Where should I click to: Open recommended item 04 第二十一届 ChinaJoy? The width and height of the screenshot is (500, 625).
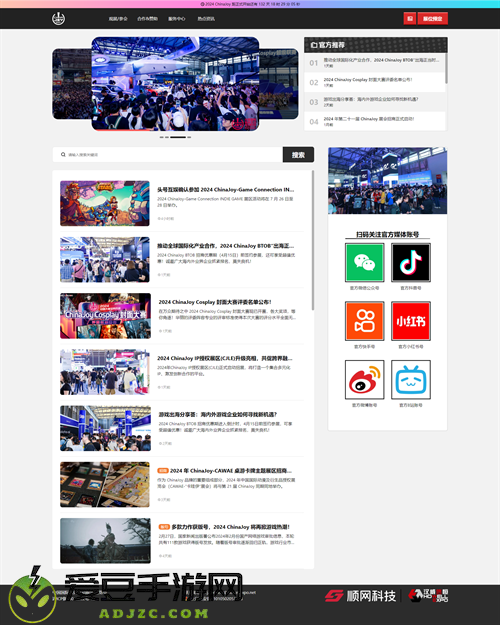tap(374, 121)
